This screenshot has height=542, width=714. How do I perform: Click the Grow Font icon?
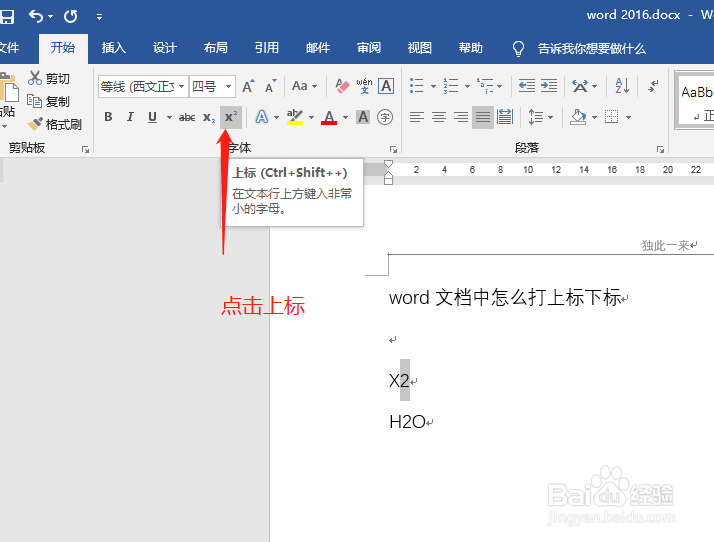click(248, 86)
